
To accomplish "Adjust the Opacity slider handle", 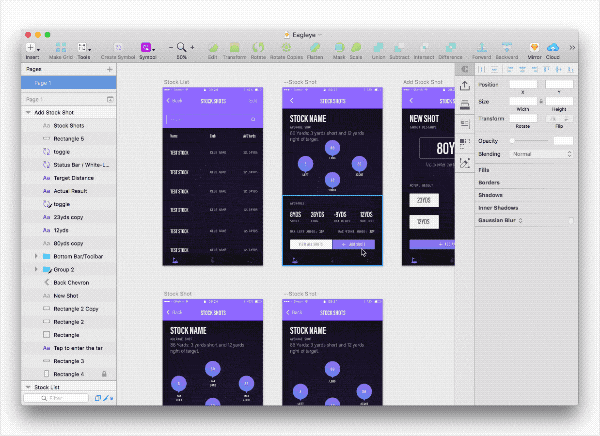I will (x=512, y=141).
